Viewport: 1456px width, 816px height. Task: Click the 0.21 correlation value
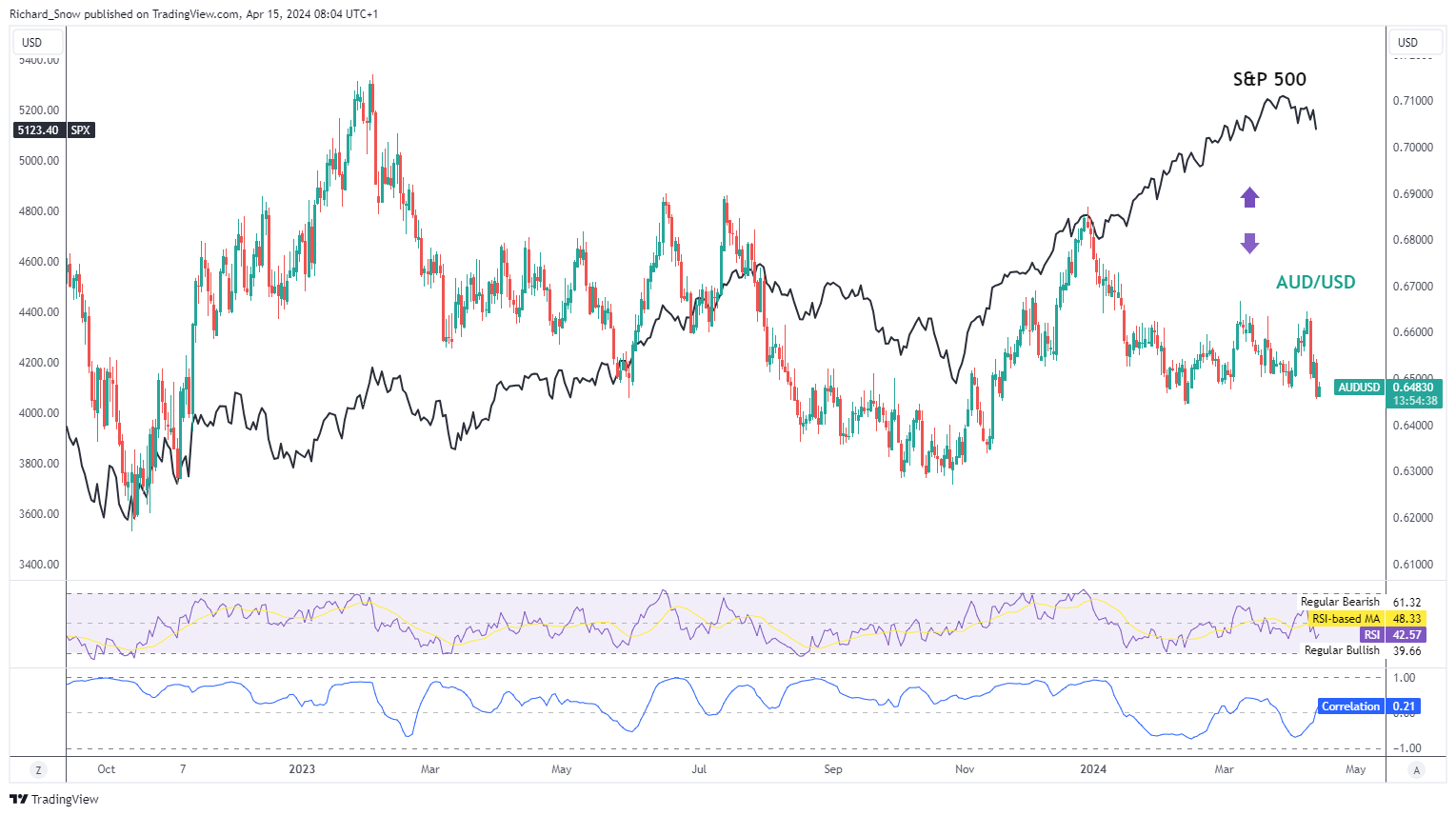[1404, 707]
